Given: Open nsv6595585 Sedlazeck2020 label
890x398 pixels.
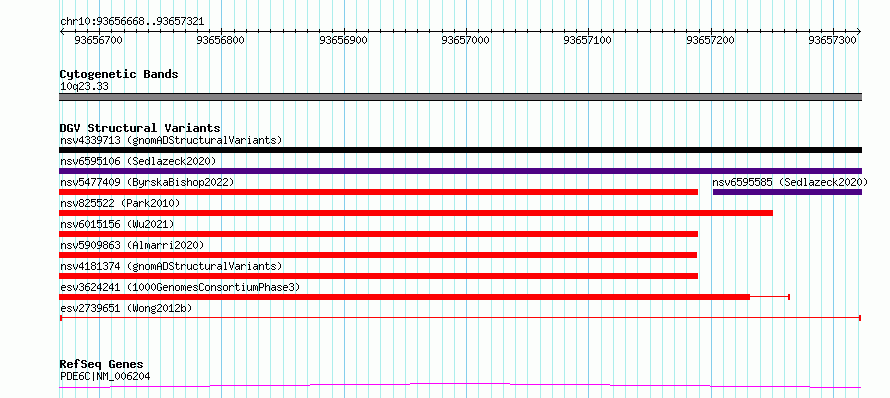Looking at the screenshot, I should tap(790, 182).
